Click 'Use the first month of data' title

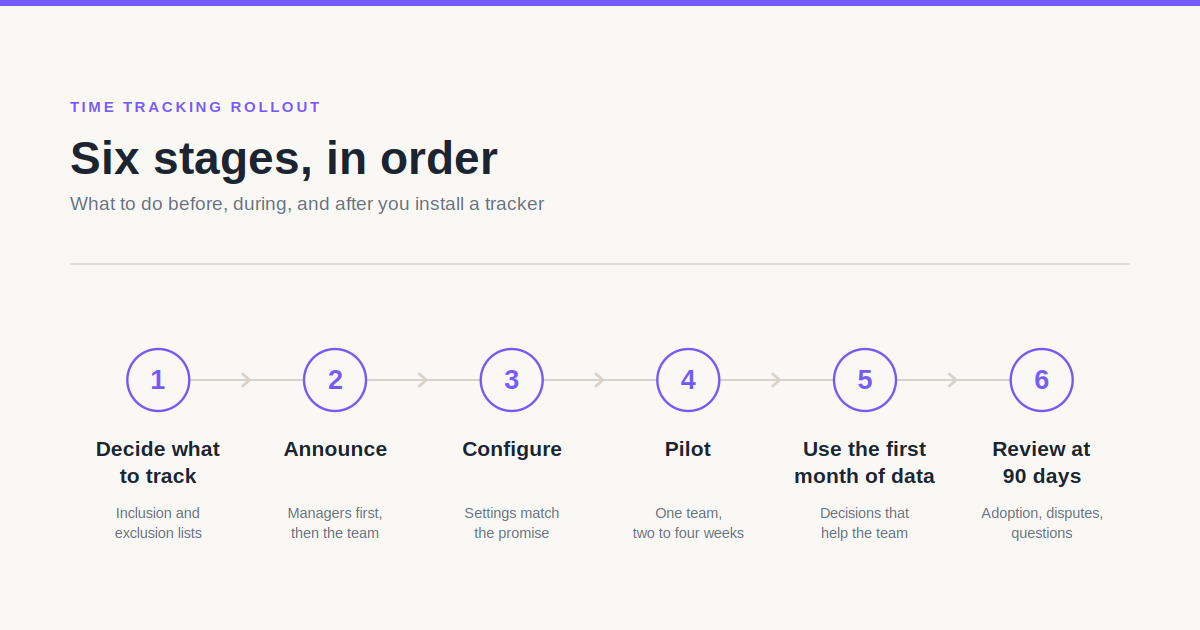tap(865, 462)
